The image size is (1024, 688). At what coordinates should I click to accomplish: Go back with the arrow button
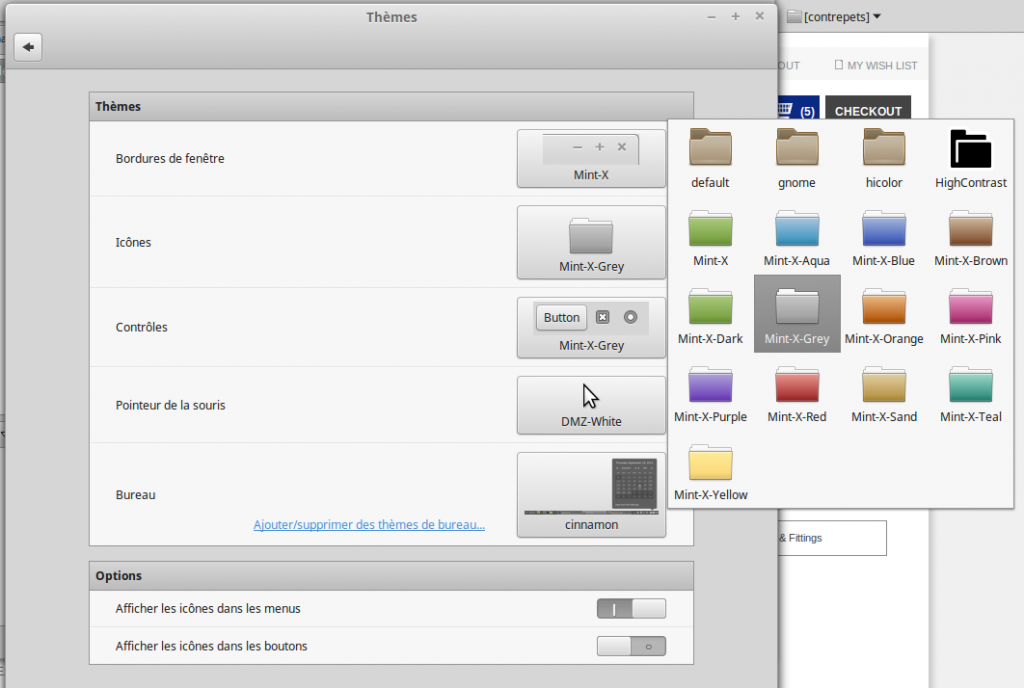pos(28,47)
